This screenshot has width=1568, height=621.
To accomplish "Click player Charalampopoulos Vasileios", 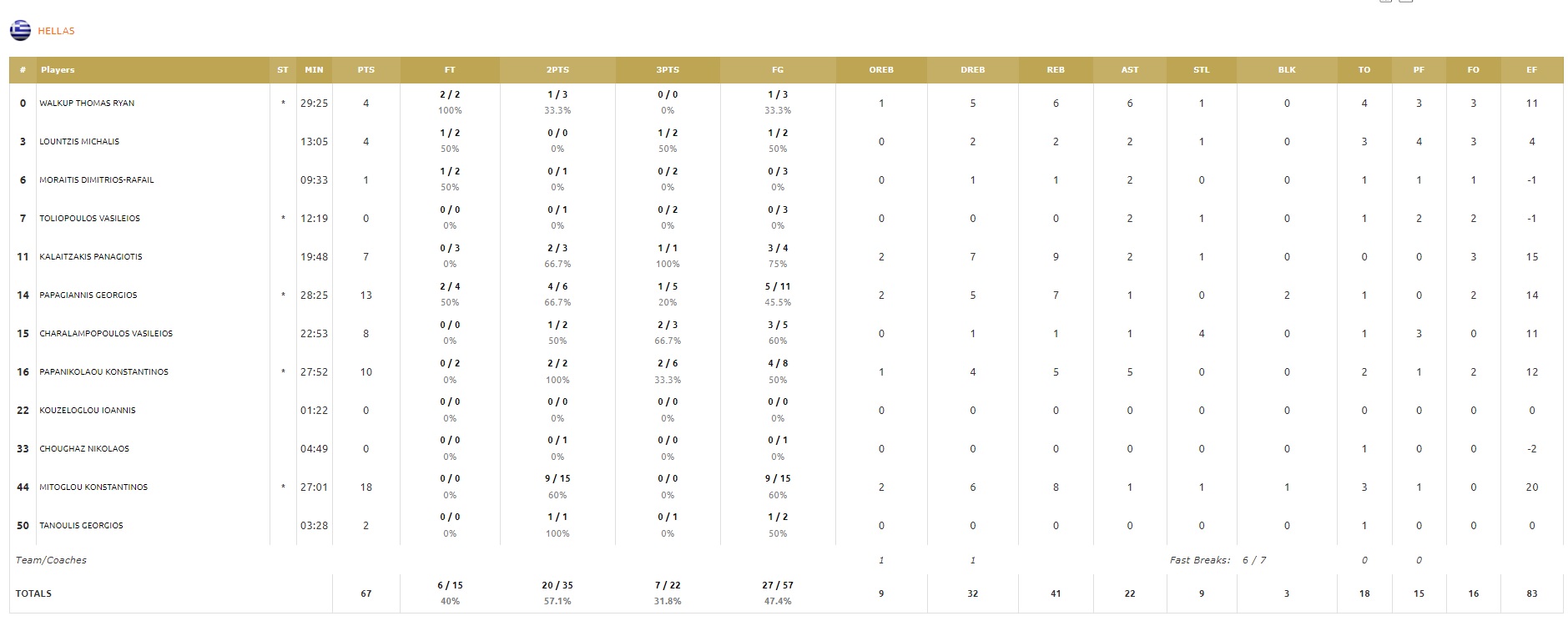I will 106,334.
